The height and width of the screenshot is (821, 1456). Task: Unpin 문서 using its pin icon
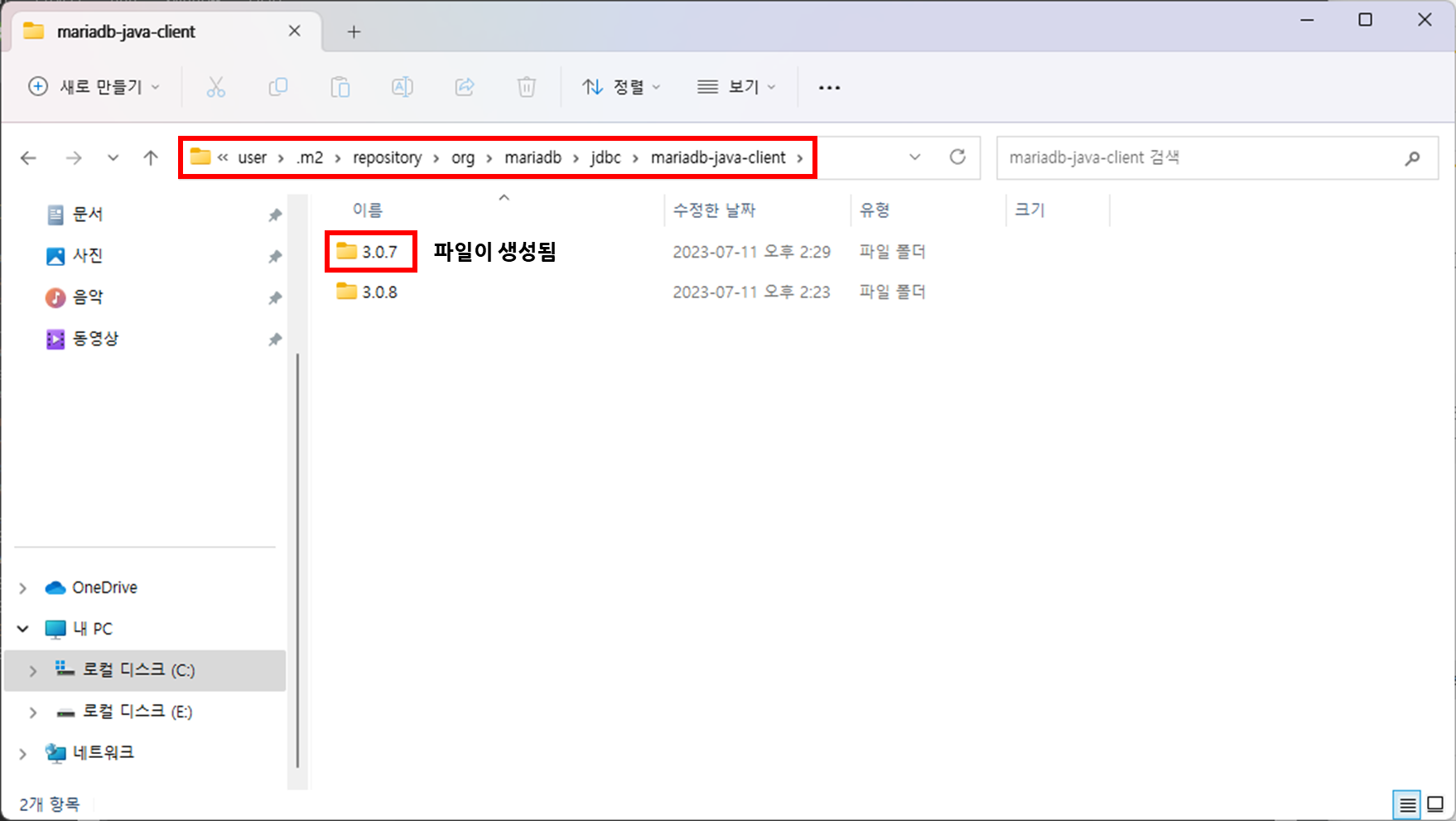pos(275,215)
